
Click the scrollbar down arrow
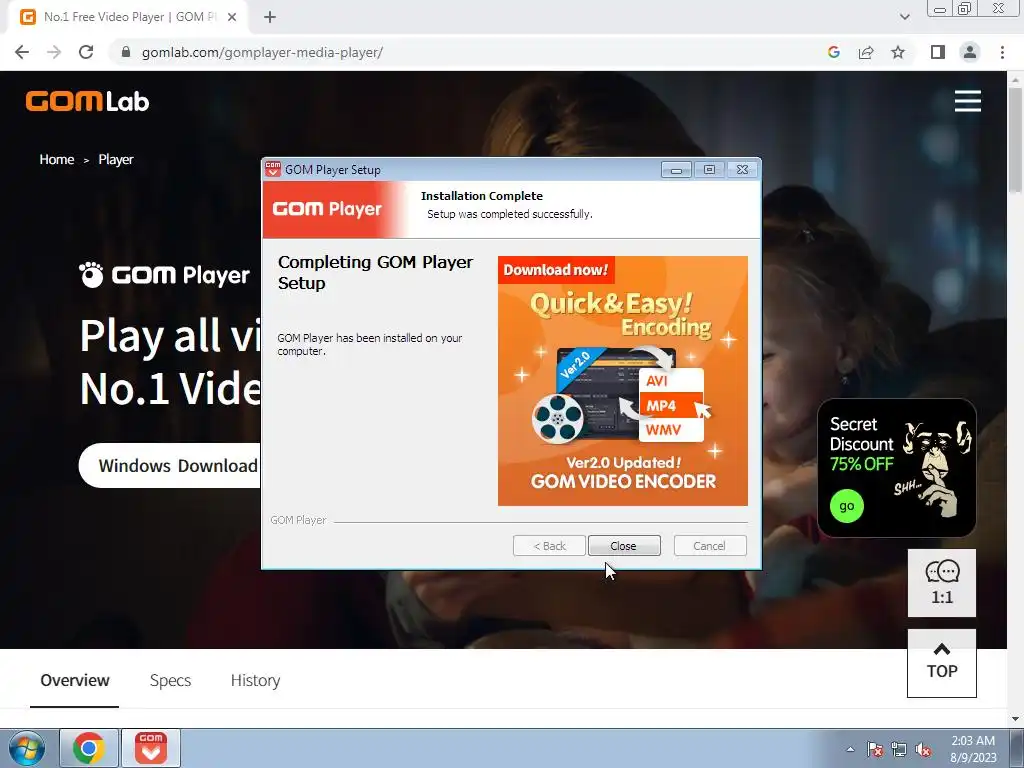click(1015, 719)
